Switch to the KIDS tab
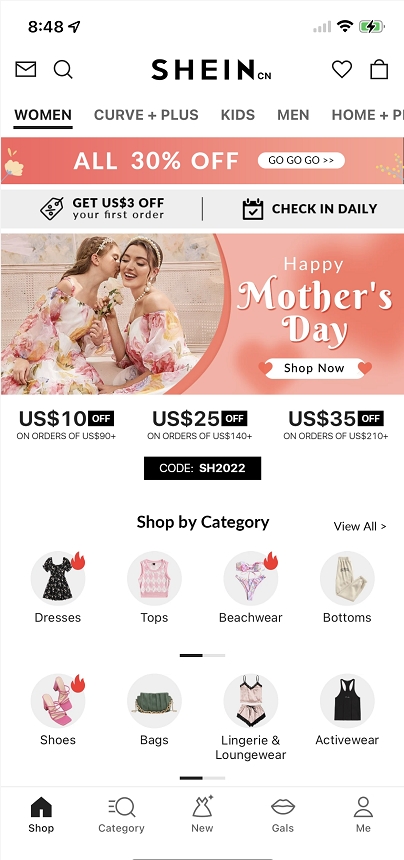Viewport: 404px width, 860px height. click(237, 115)
